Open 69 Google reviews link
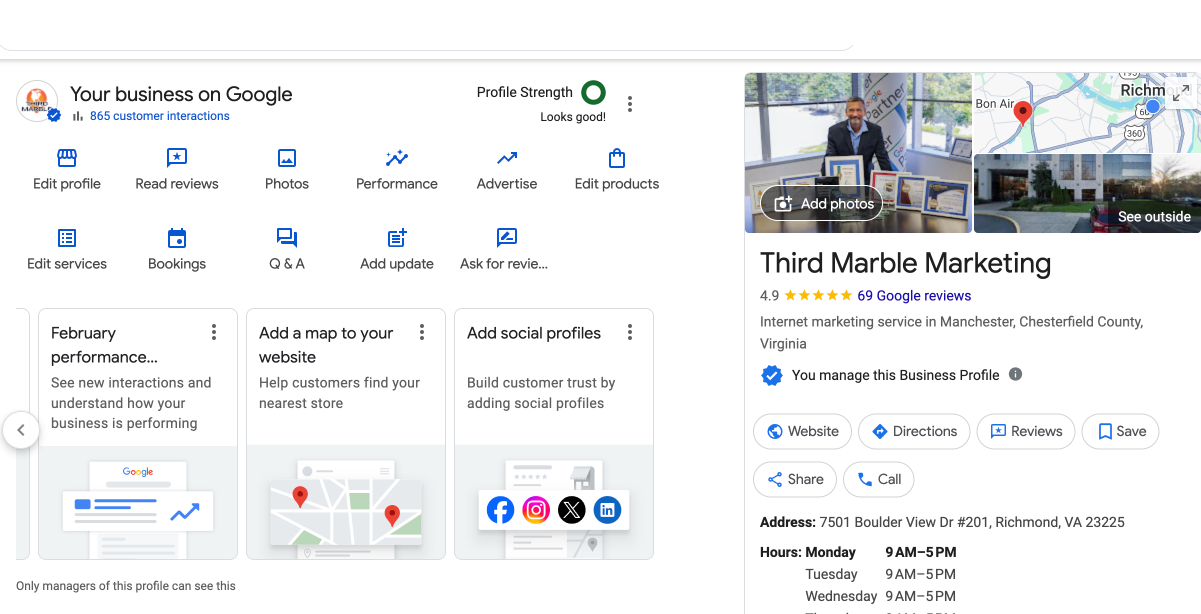 coord(914,296)
